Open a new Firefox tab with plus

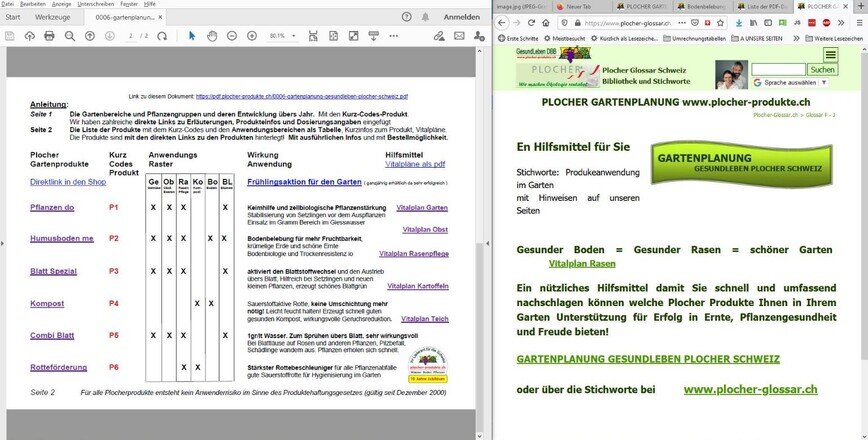click(x=860, y=6)
